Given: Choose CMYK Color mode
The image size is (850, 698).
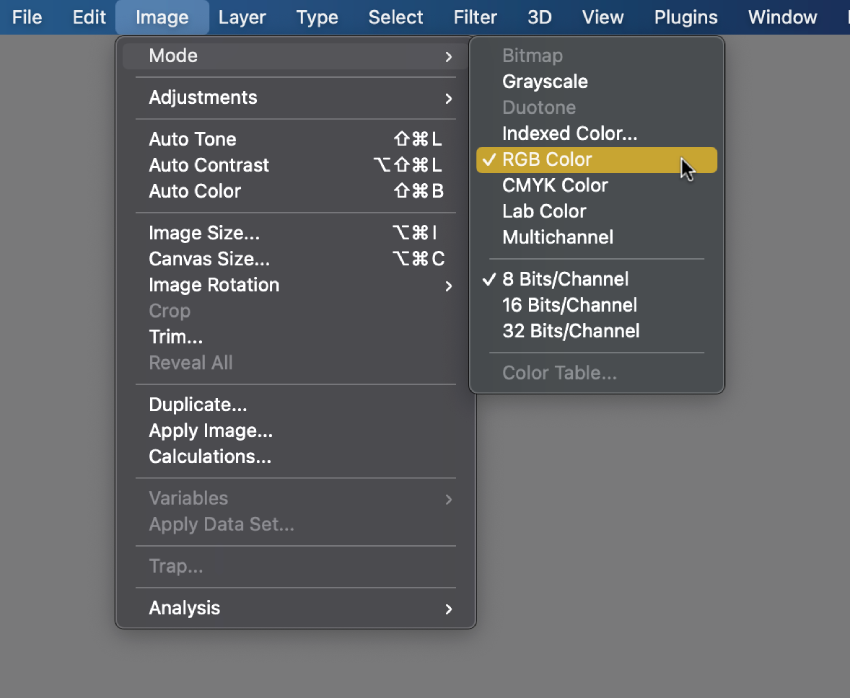Looking at the screenshot, I should coord(555,186).
